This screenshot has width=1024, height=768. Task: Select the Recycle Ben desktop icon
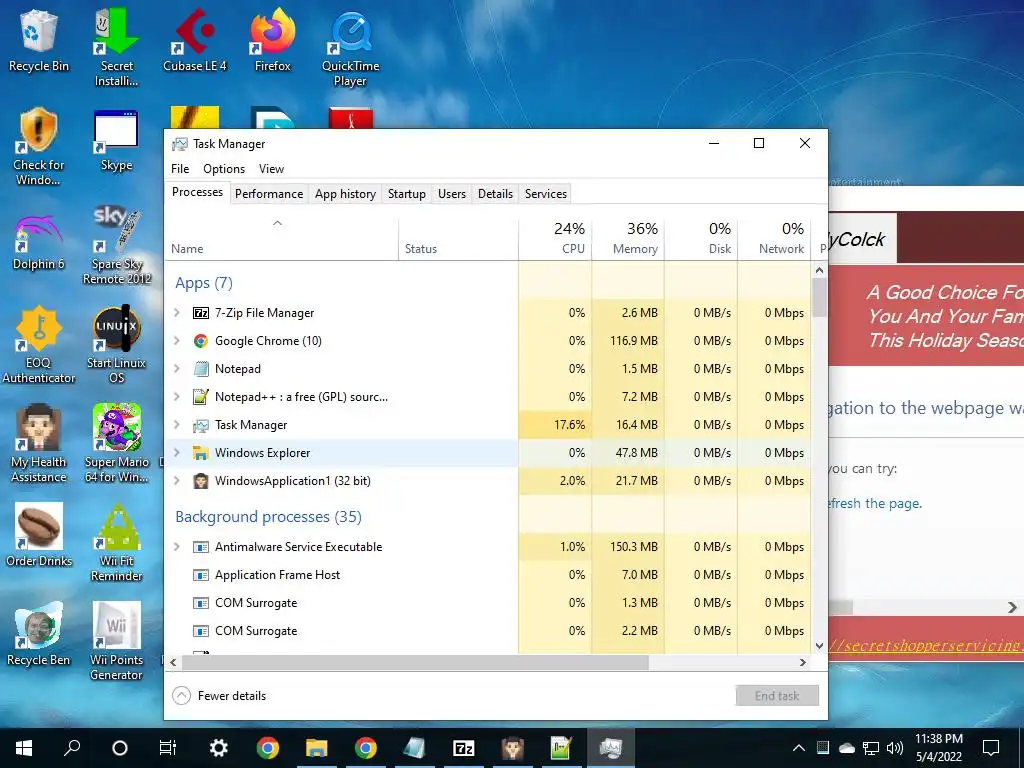tap(39, 634)
